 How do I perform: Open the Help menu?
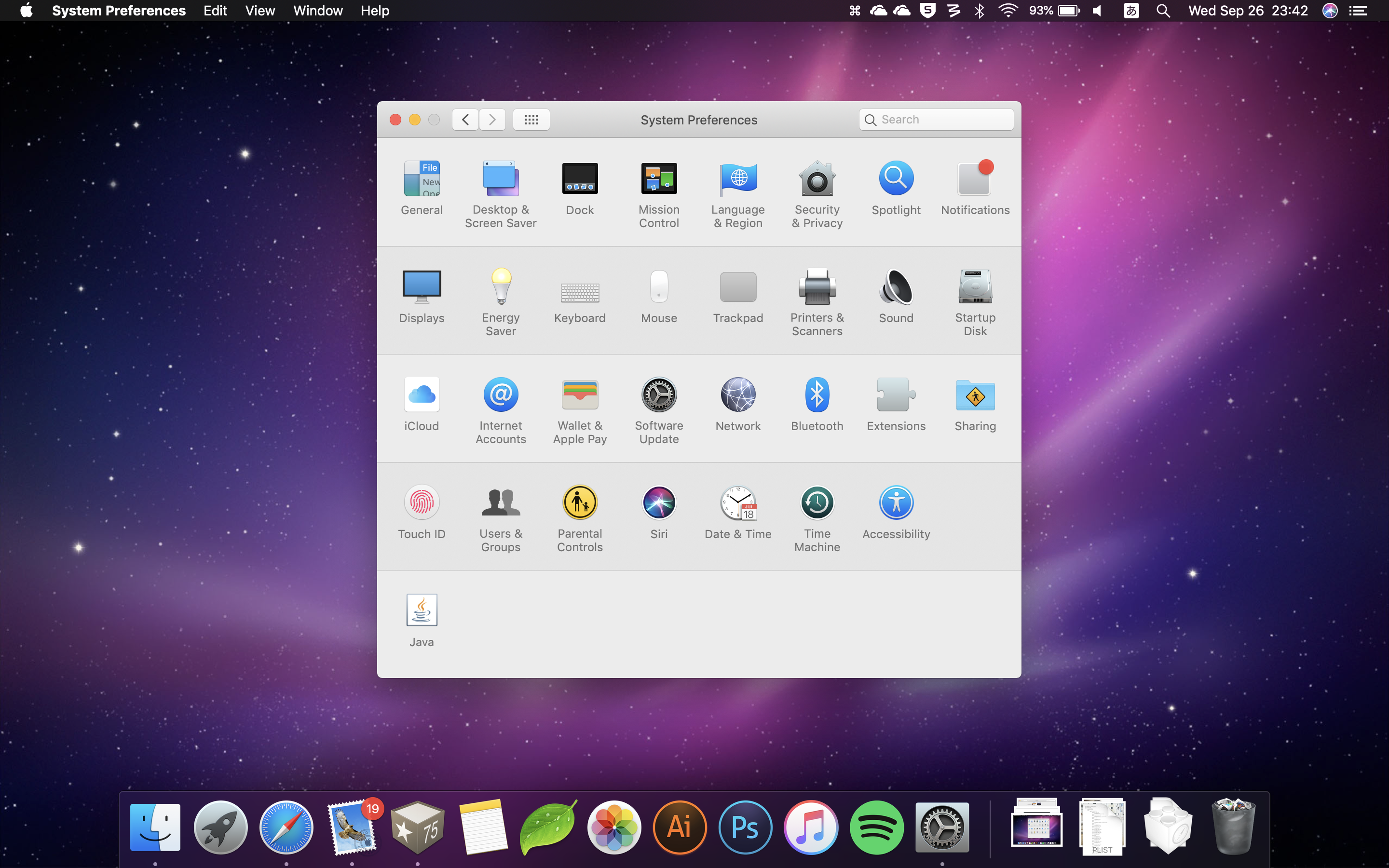(375, 10)
